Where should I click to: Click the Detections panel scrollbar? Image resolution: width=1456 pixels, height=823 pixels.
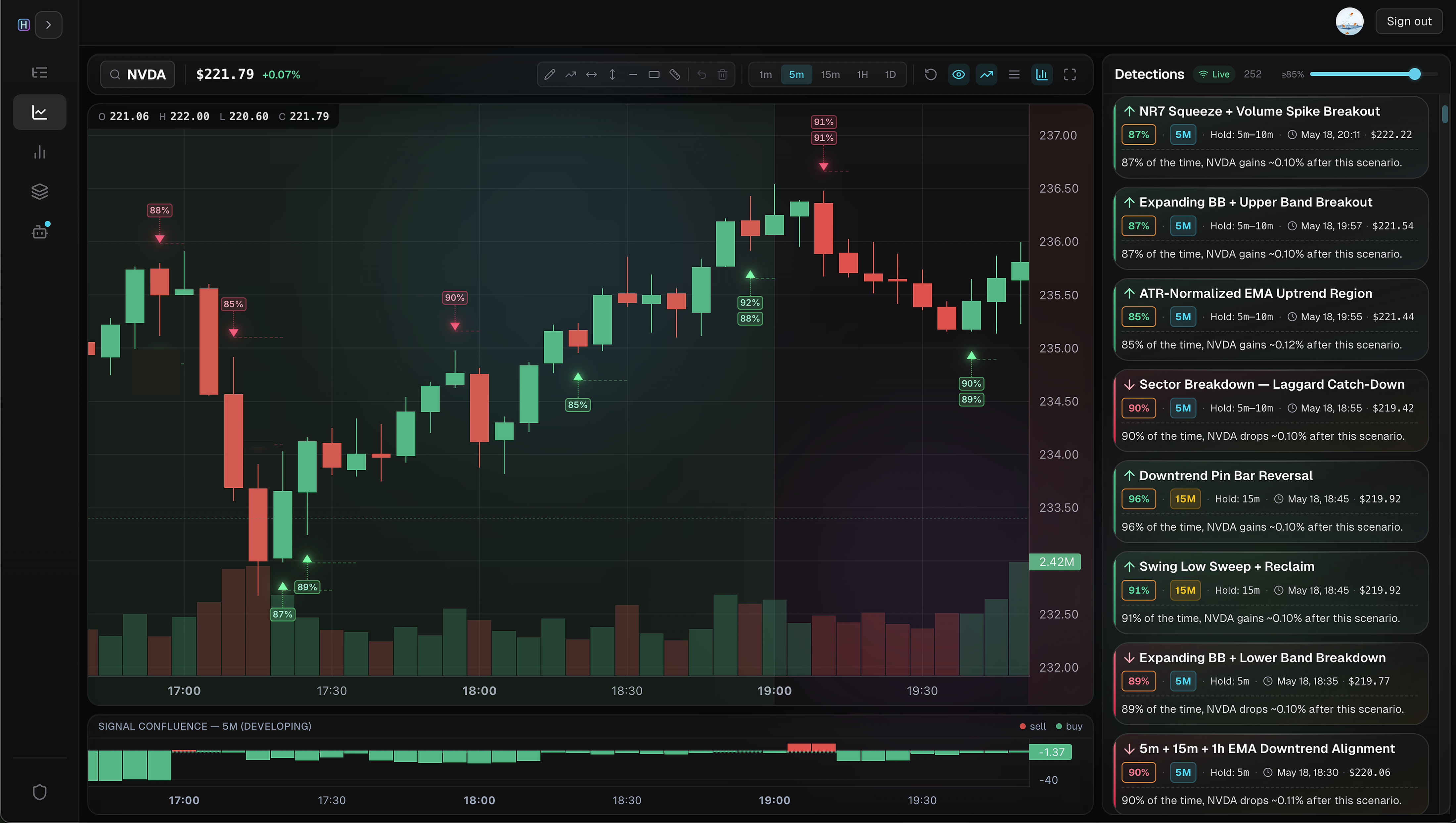click(1445, 114)
